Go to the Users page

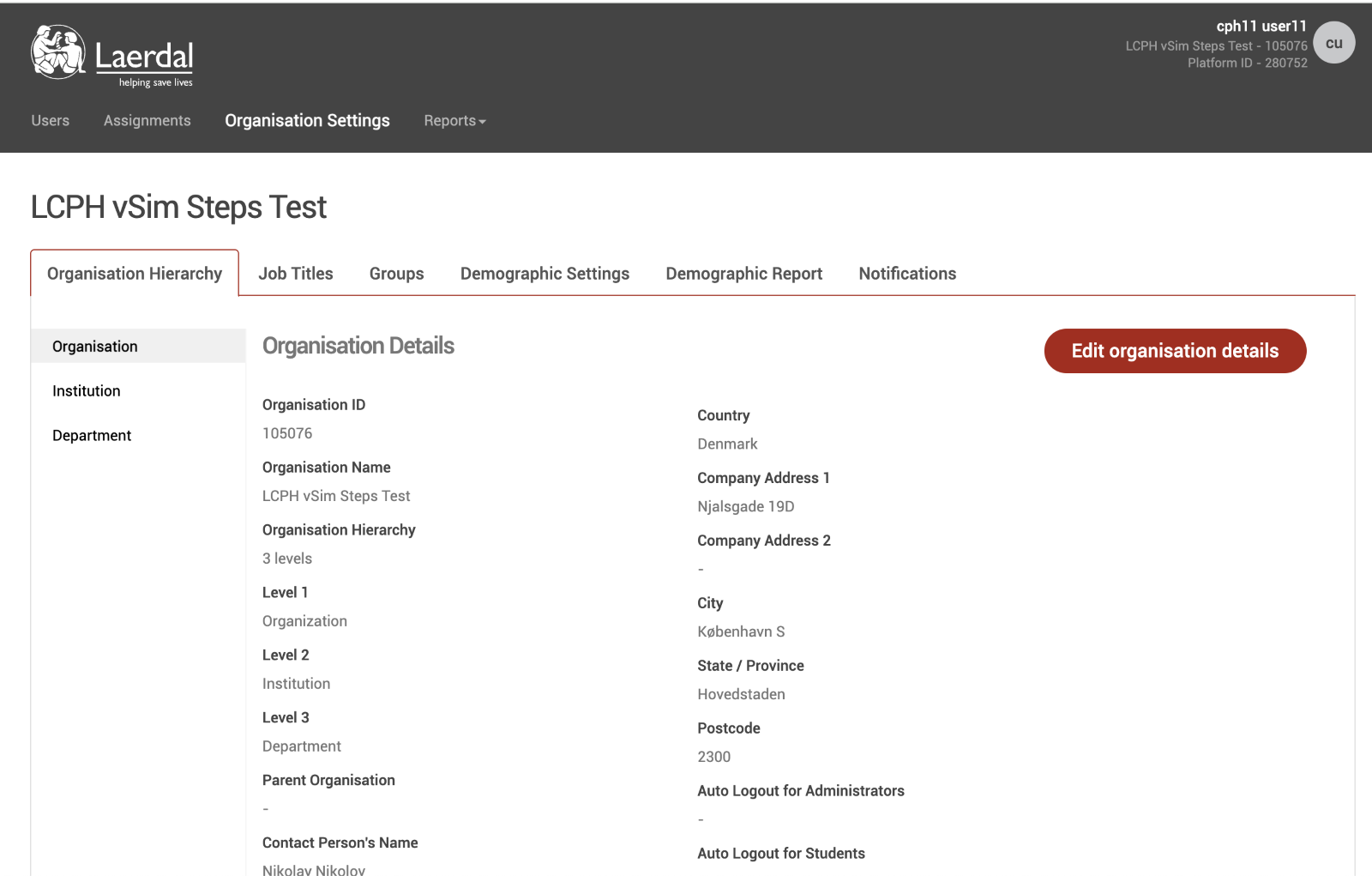(51, 121)
